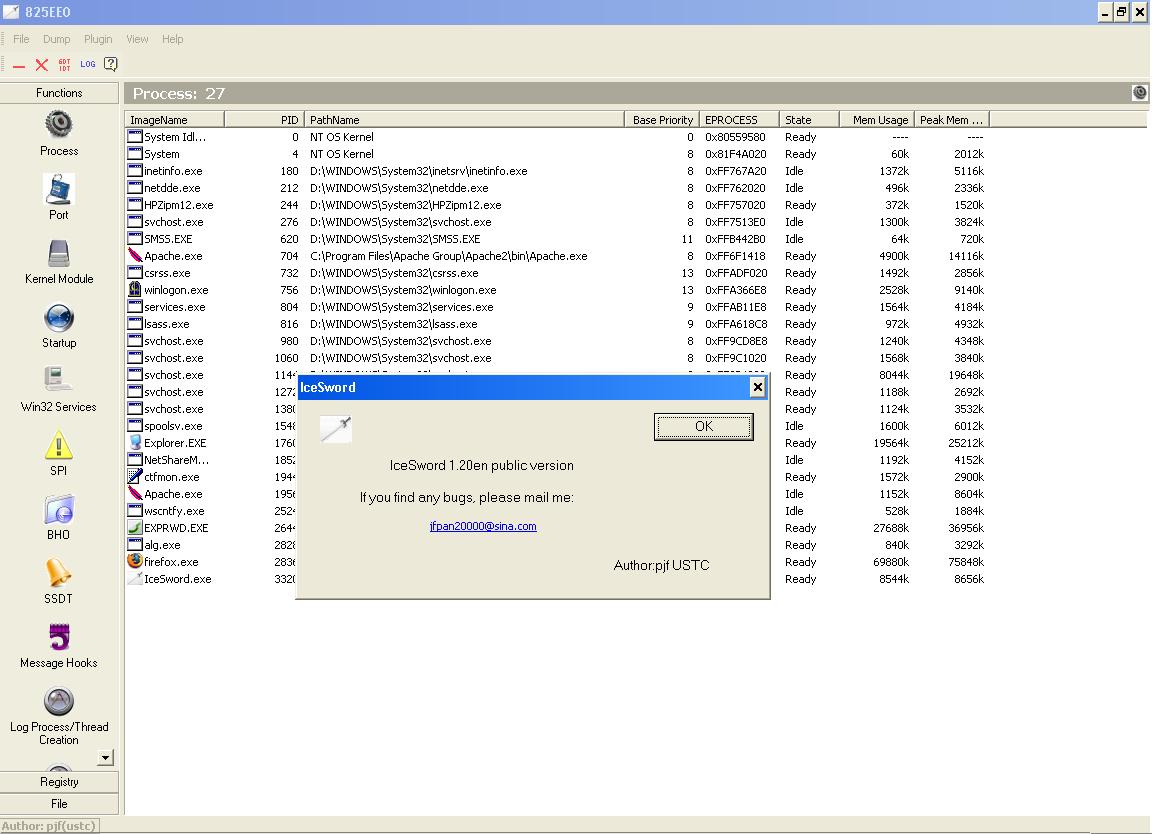Expand the Registry panel section
This screenshot has width=1152, height=834.
pyautogui.click(x=59, y=782)
